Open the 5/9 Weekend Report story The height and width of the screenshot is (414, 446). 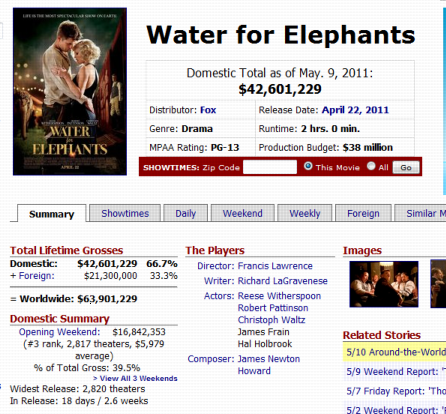[396, 372]
